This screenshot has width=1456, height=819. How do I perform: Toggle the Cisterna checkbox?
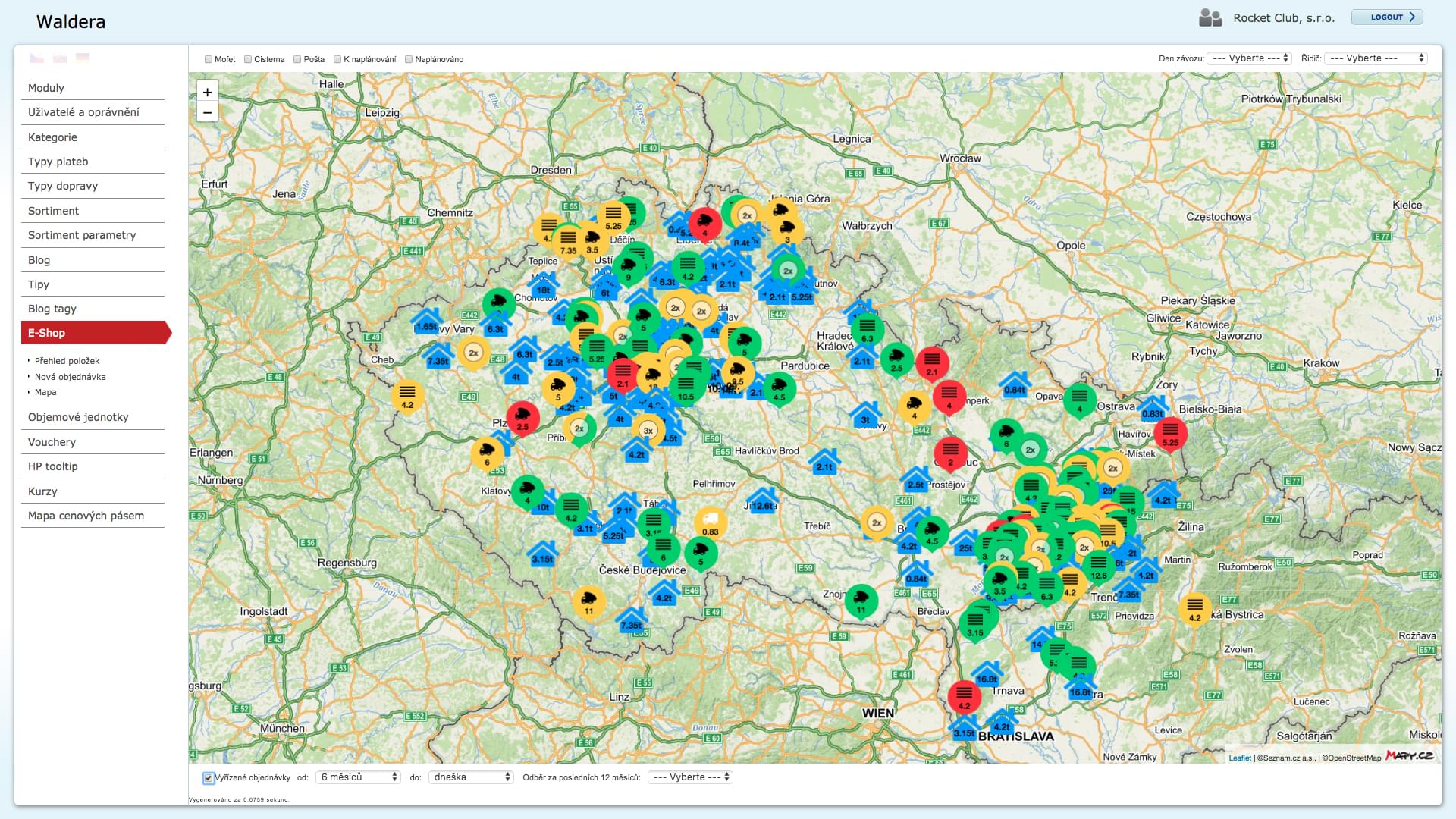[248, 59]
